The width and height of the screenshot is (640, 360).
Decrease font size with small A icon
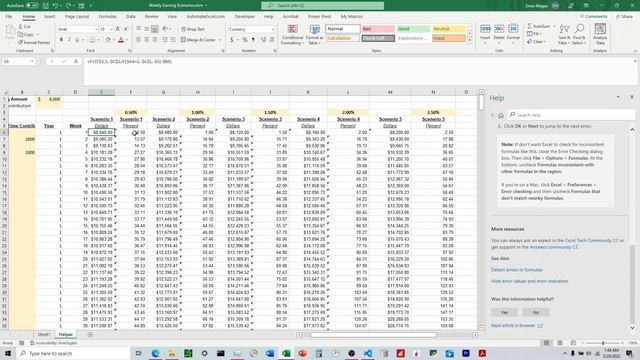coord(126,29)
